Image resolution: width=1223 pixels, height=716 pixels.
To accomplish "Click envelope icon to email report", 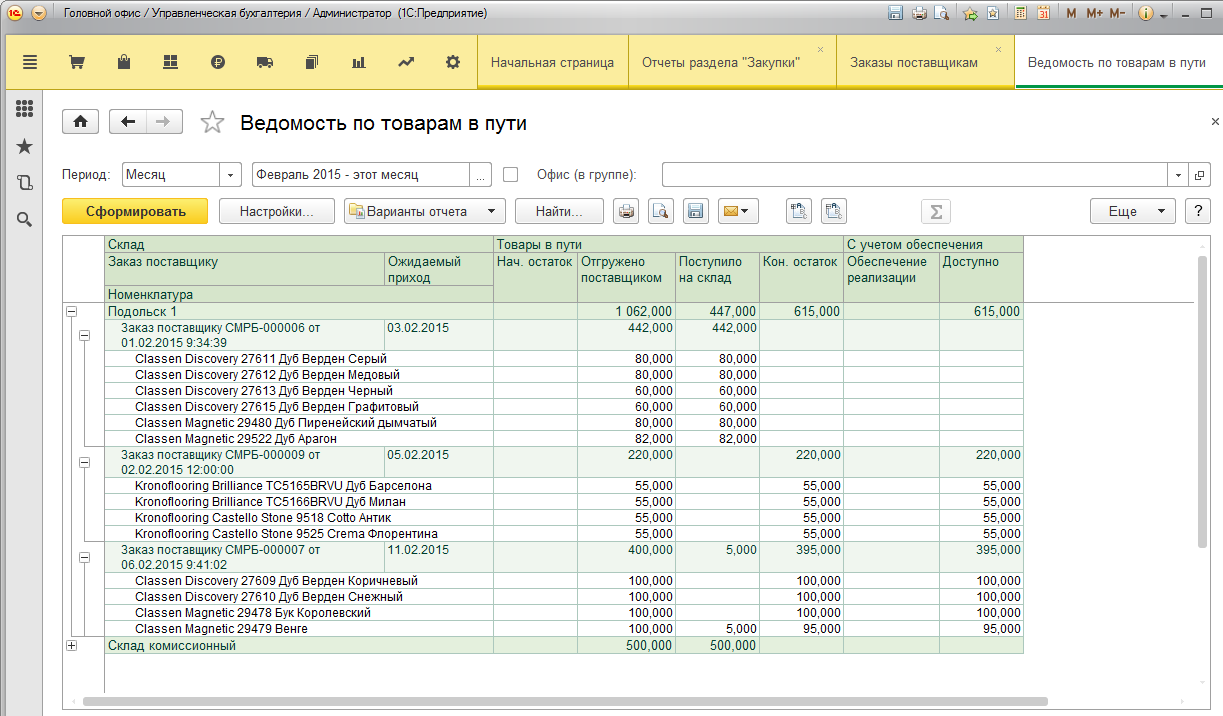I will pyautogui.click(x=738, y=211).
